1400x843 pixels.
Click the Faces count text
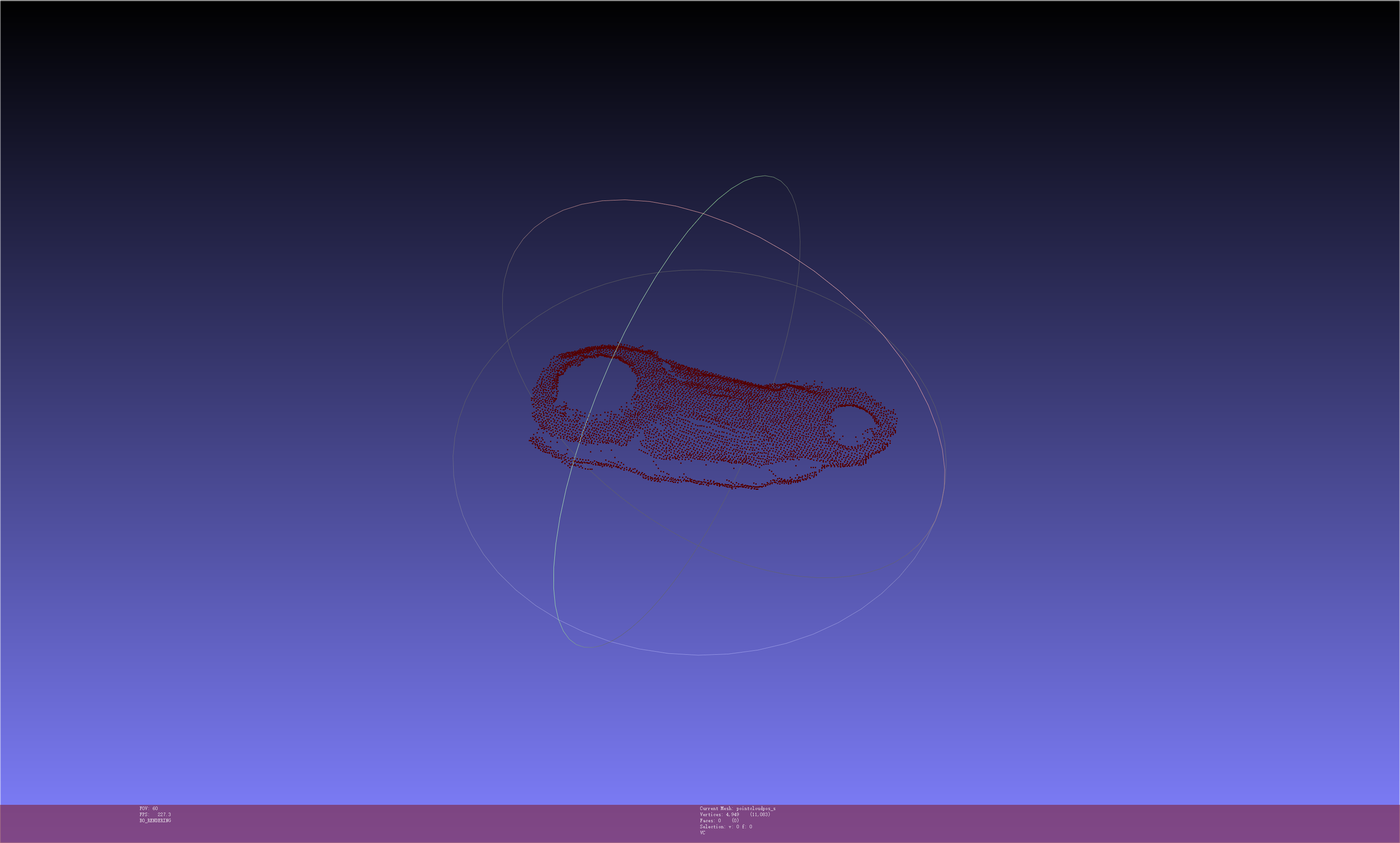point(719,821)
